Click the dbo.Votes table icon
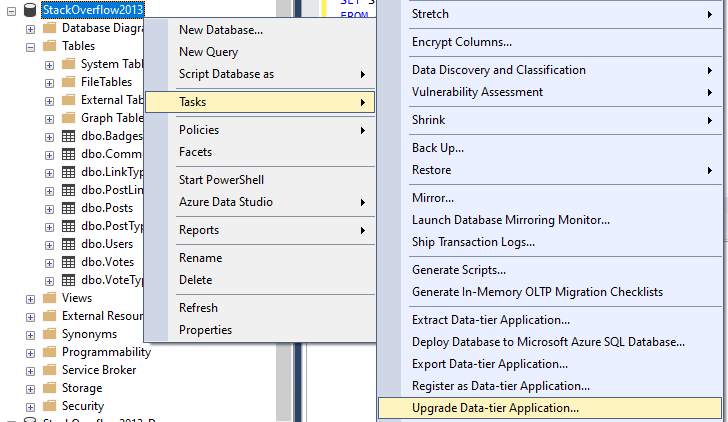Image resolution: width=728 pixels, height=422 pixels. pyautogui.click(x=68, y=262)
